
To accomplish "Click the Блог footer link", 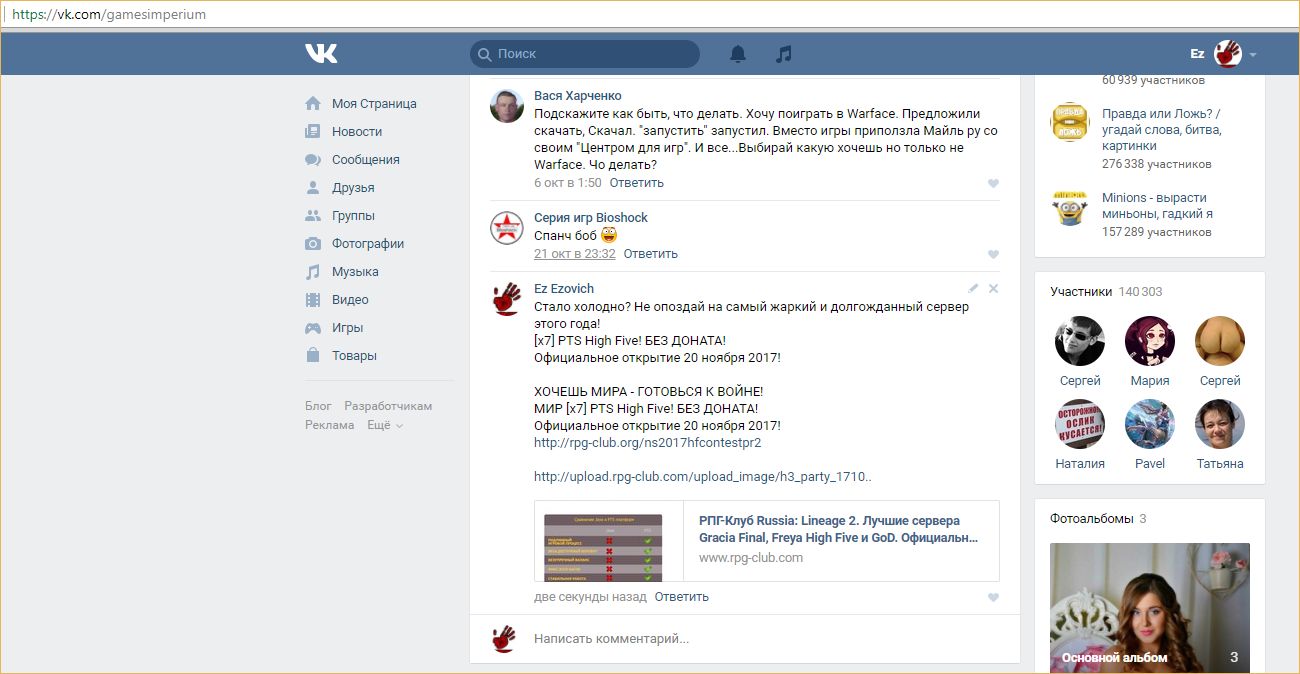I will point(318,406).
